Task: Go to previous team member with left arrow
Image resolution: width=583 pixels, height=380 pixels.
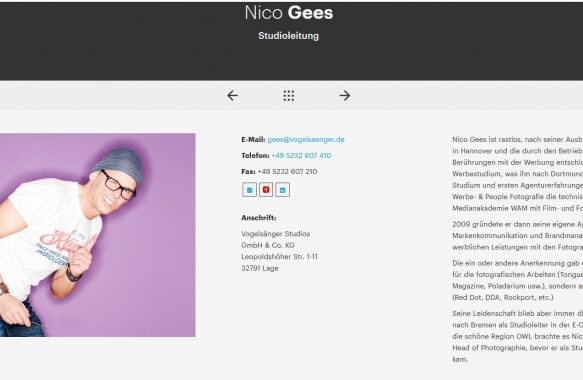Action: [233, 96]
